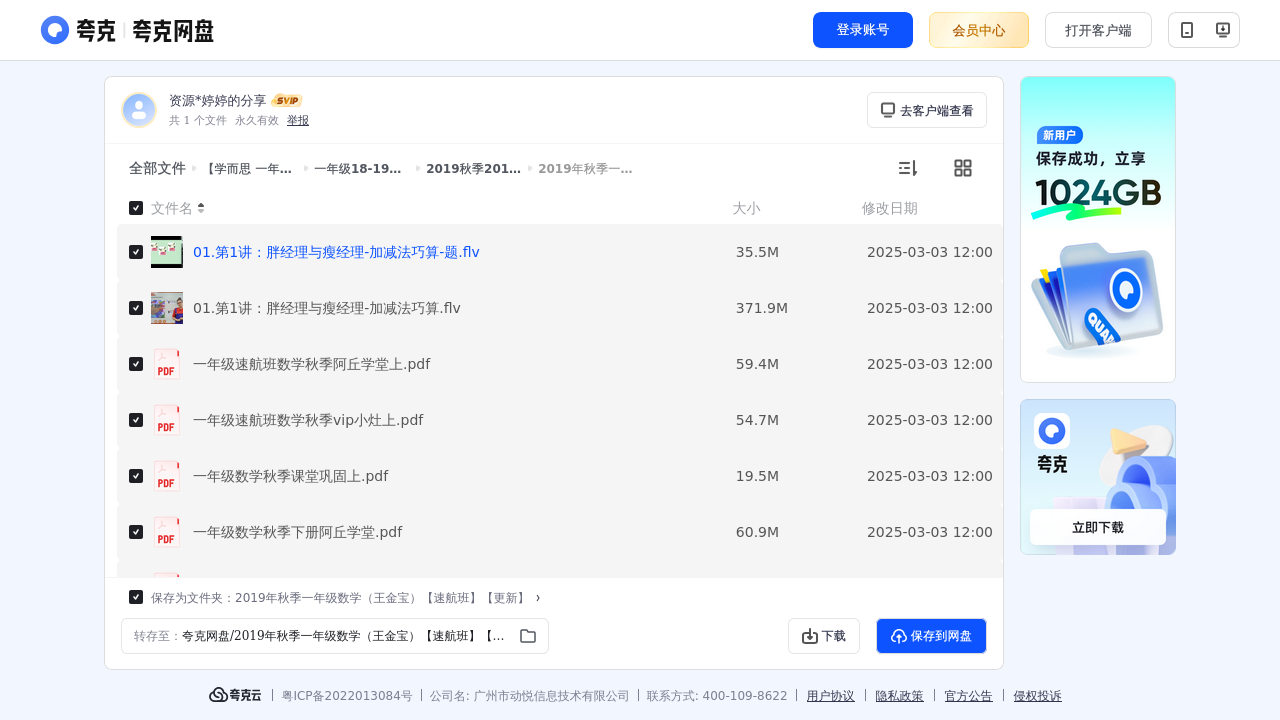Uncheck 01.第1讲：胖经理与瘦经理-加减法巧算.flv checkbox

coord(136,308)
